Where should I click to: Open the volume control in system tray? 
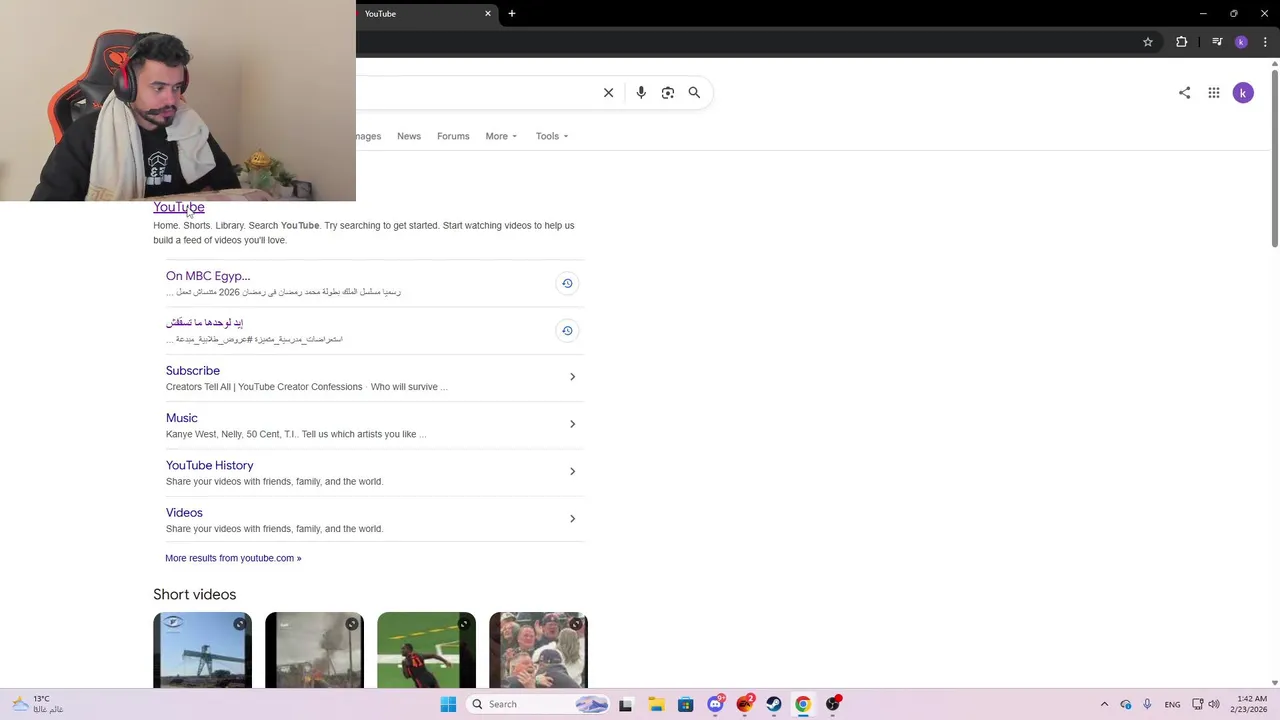(x=1214, y=704)
